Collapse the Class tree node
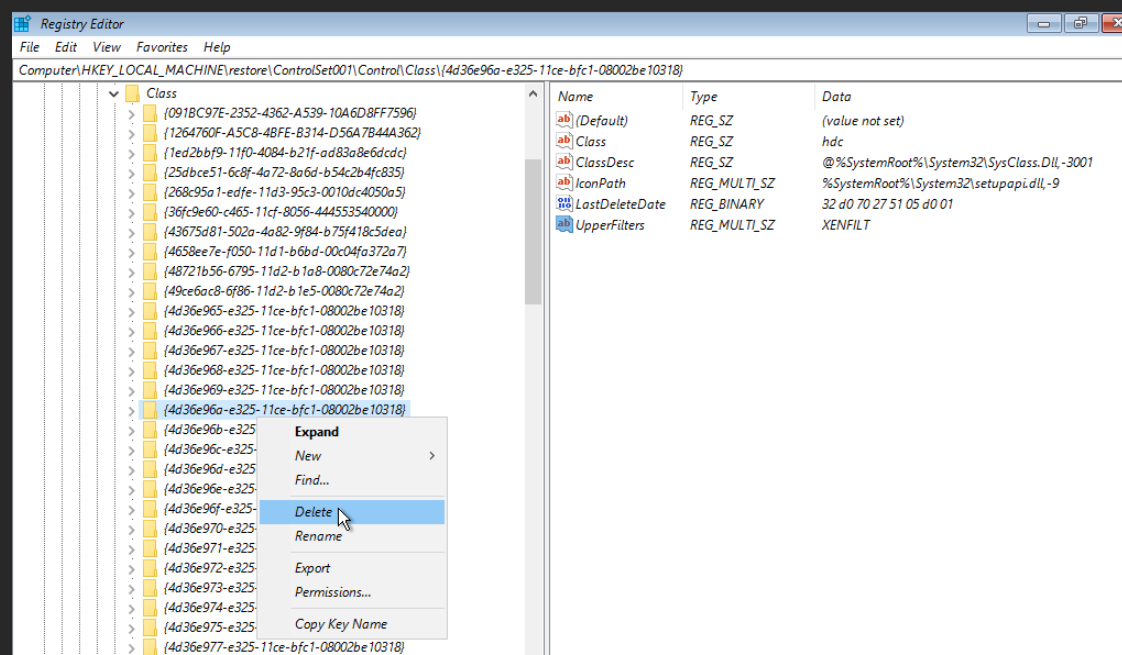Screen dimensions: 1122x655 point(112,93)
